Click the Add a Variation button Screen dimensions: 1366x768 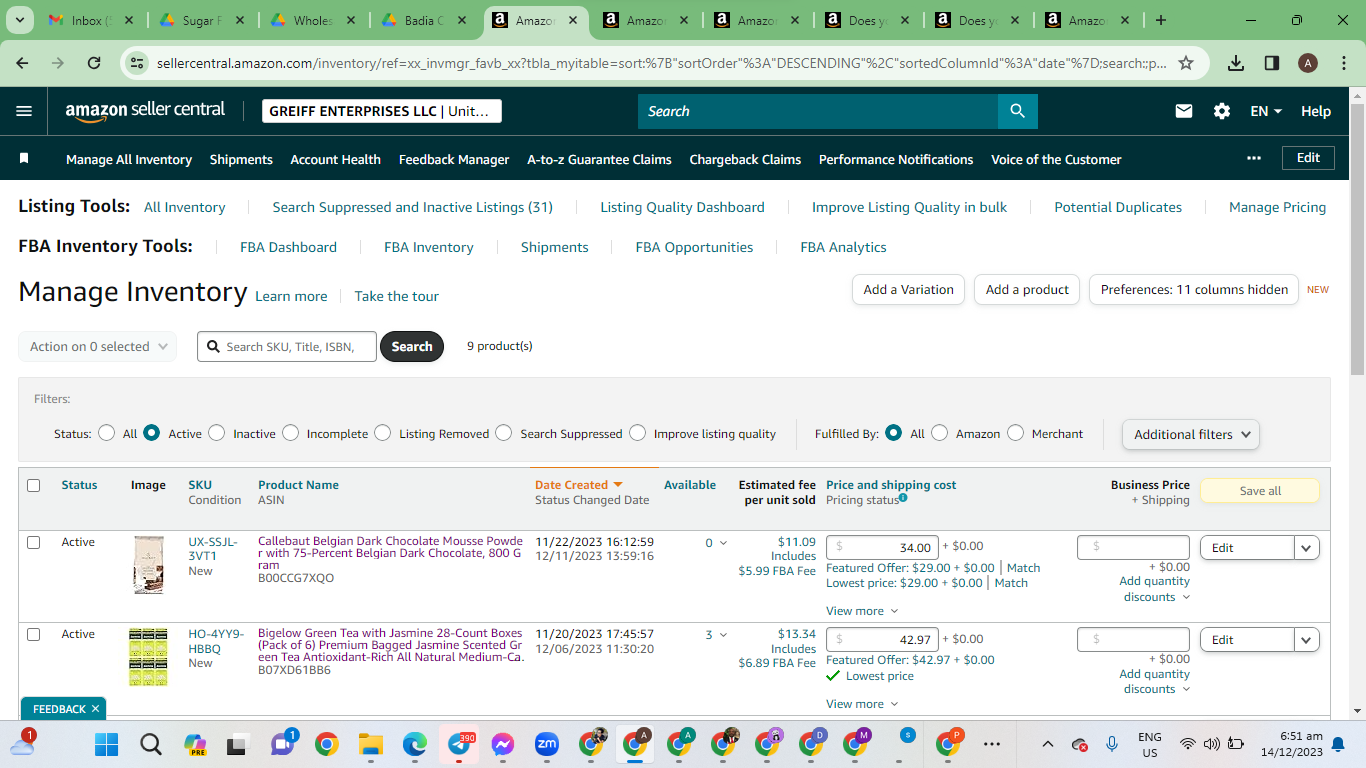coord(908,290)
